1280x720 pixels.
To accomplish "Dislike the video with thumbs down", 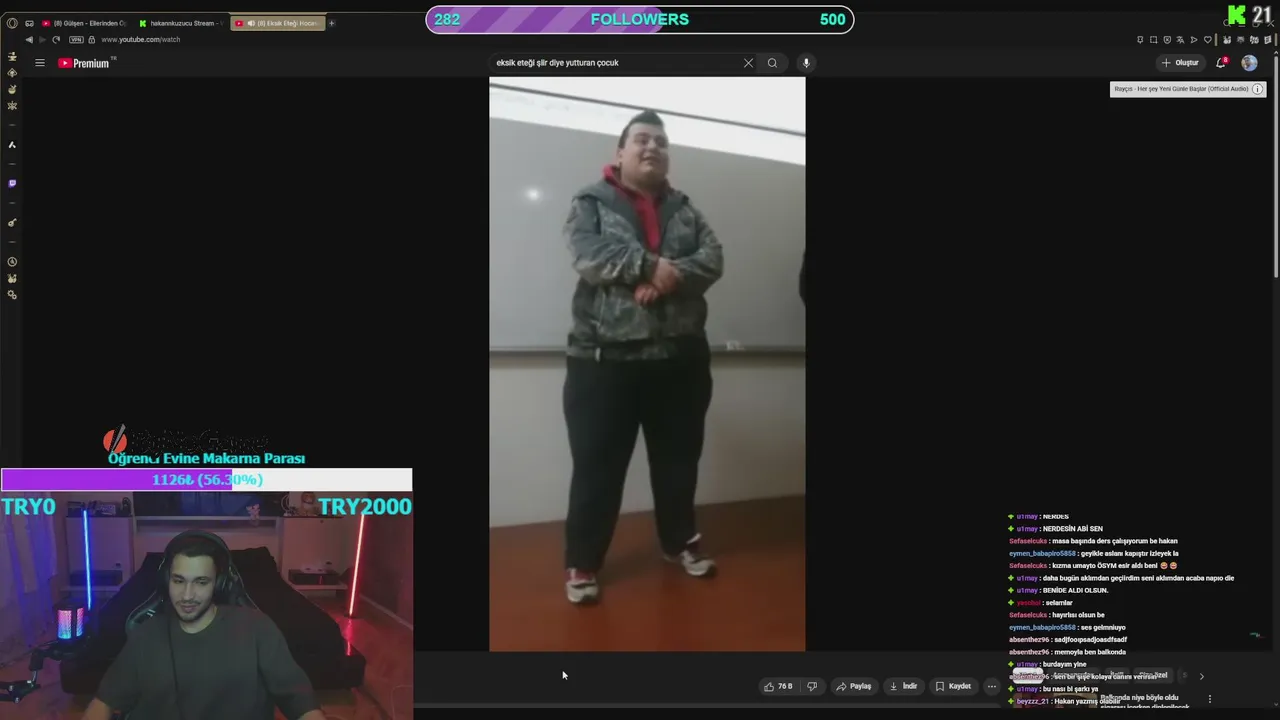I will point(812,686).
